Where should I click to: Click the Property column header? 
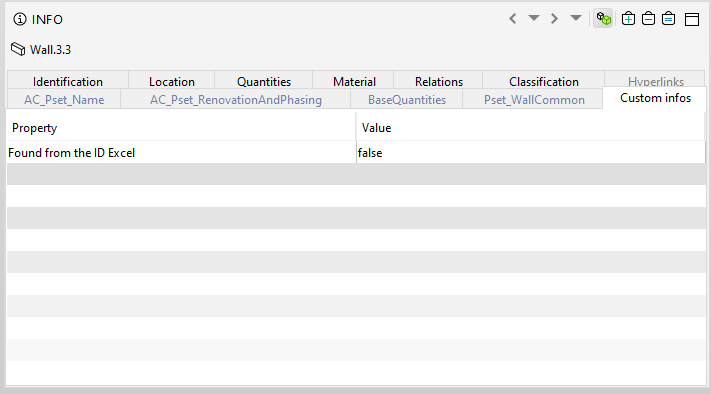coord(181,128)
